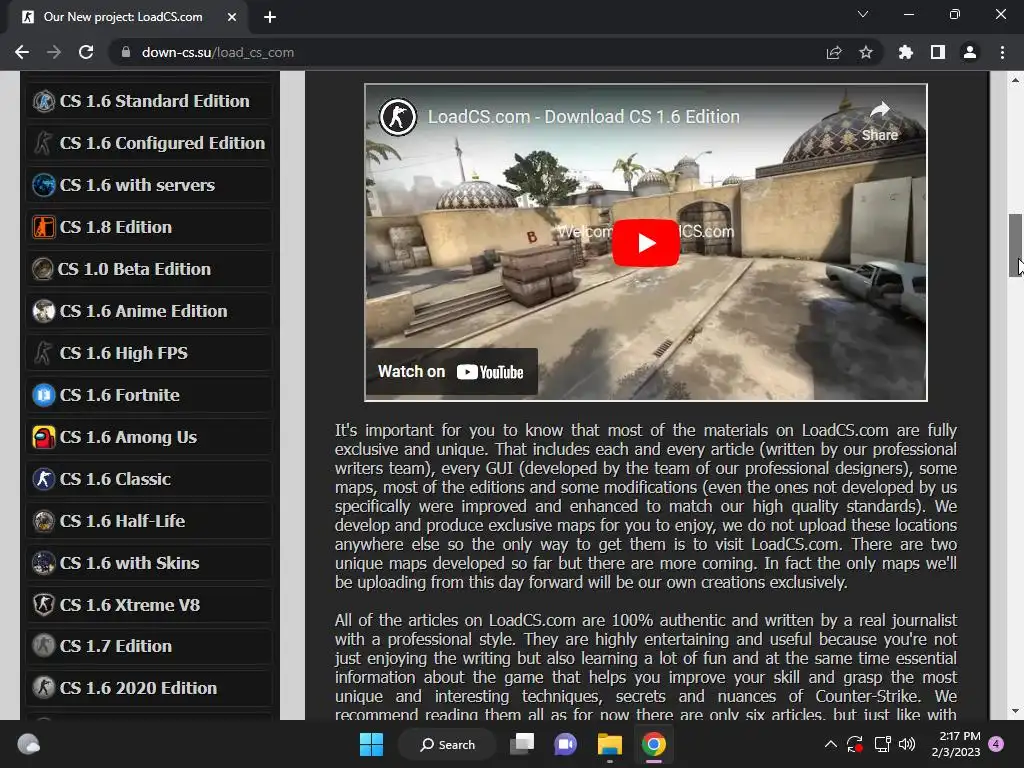This screenshot has width=1024, height=768.
Task: Click the LoadCS channel avatar in video
Action: pyautogui.click(x=398, y=117)
